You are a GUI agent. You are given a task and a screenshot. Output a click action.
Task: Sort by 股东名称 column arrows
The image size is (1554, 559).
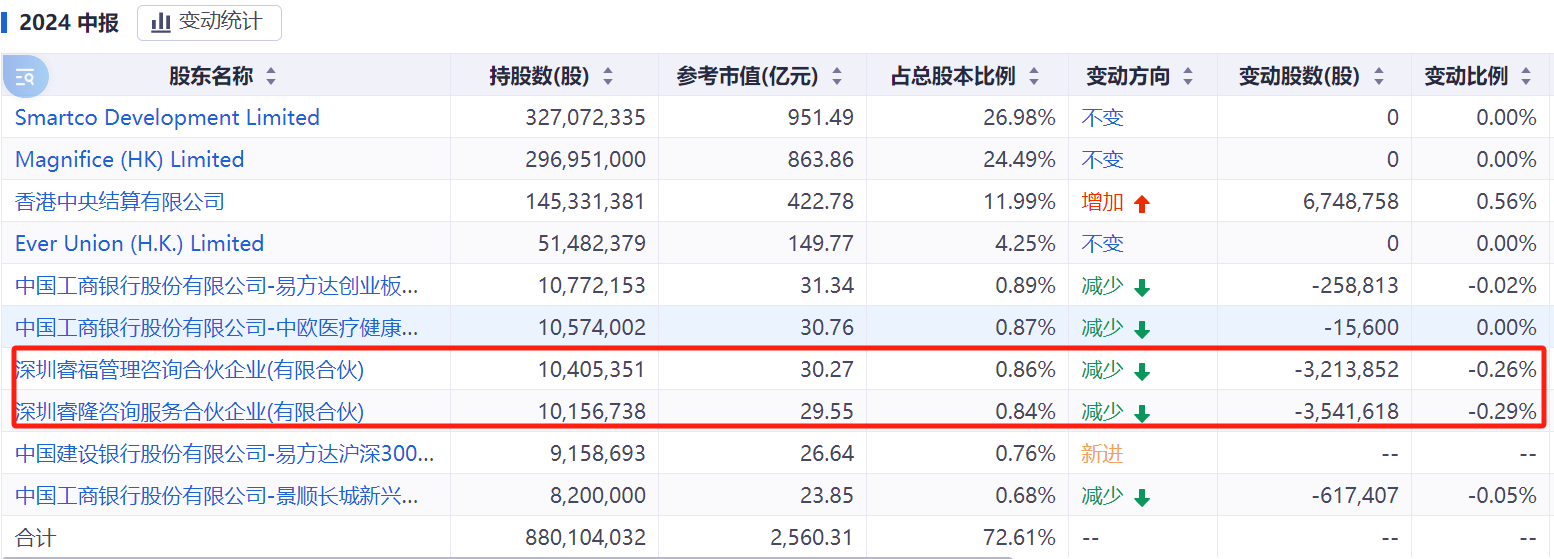[270, 76]
